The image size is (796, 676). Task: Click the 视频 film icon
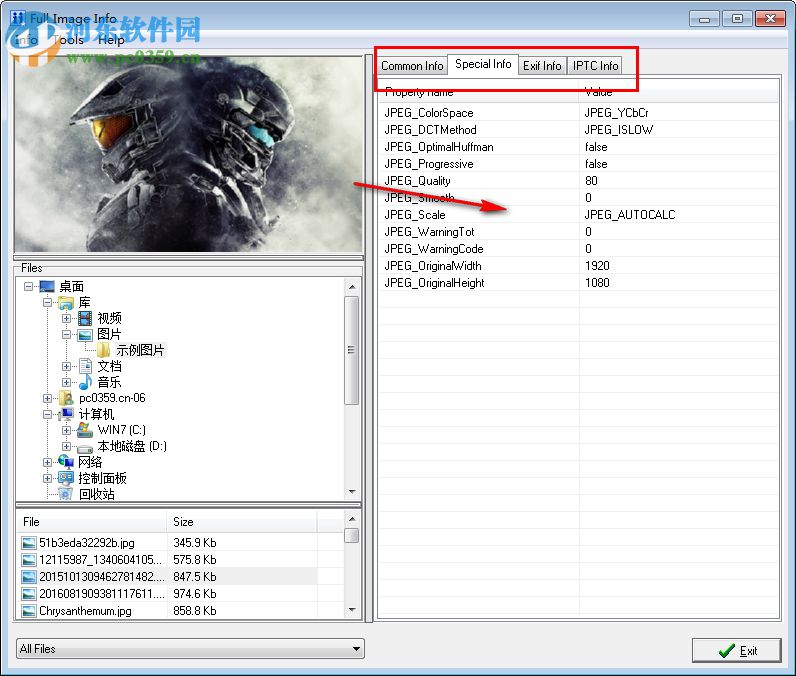click(x=85, y=318)
